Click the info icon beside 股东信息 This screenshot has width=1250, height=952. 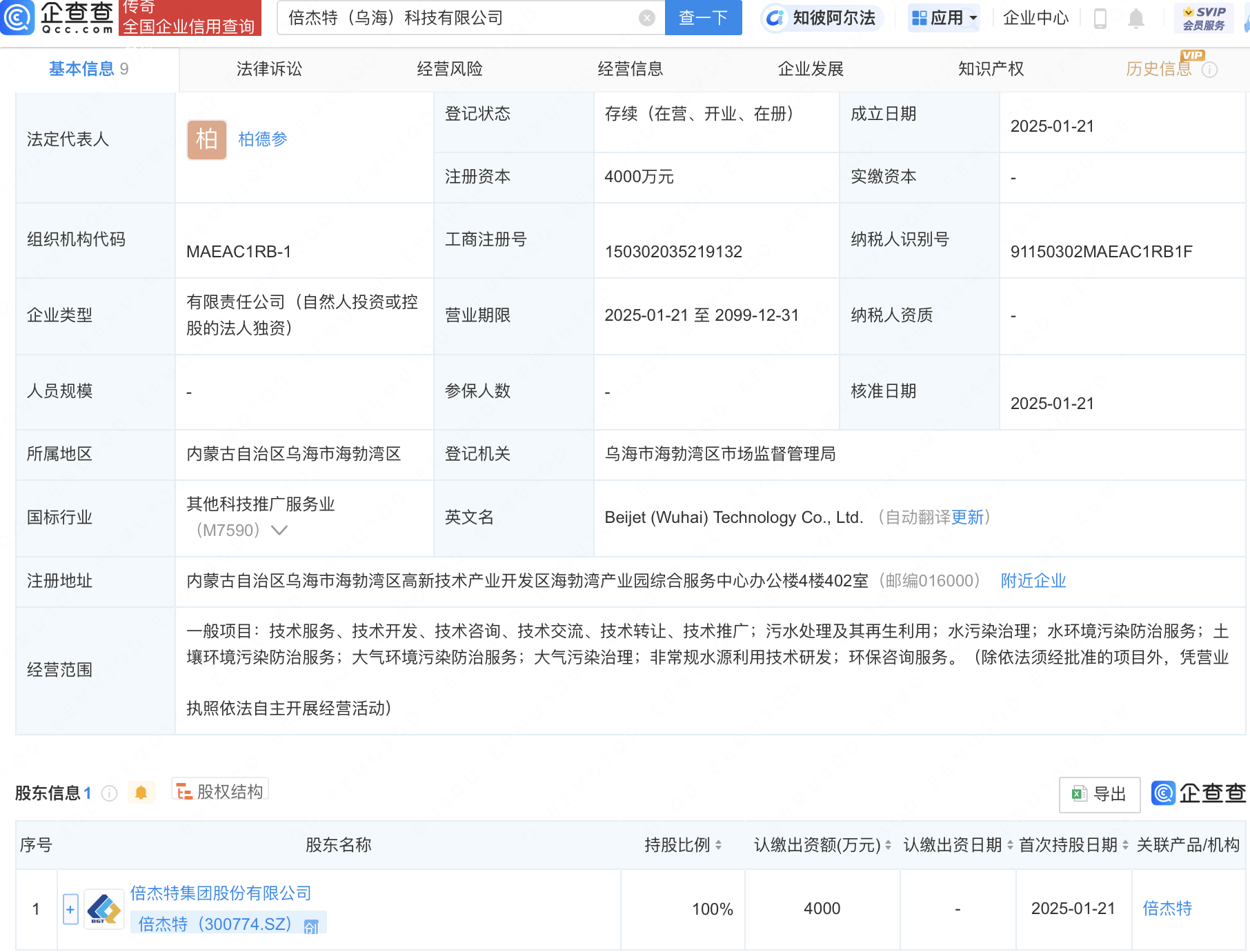[x=109, y=793]
